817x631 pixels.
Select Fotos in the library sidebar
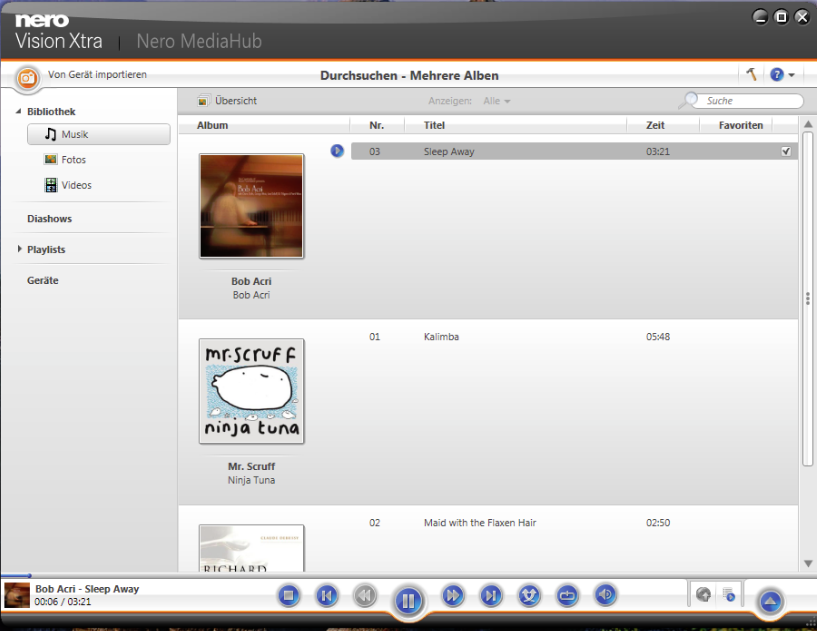click(73, 160)
